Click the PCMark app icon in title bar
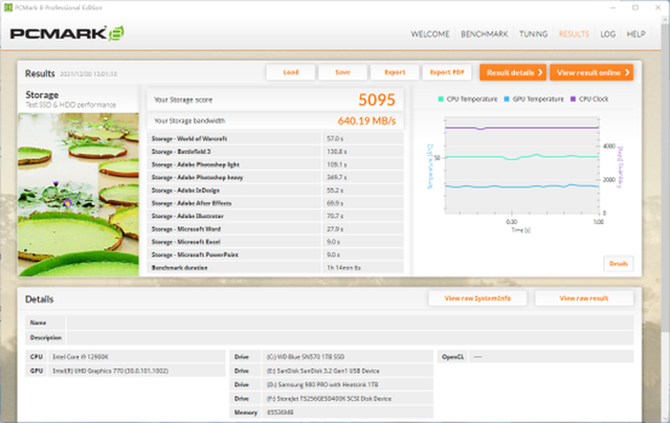 pos(6,6)
